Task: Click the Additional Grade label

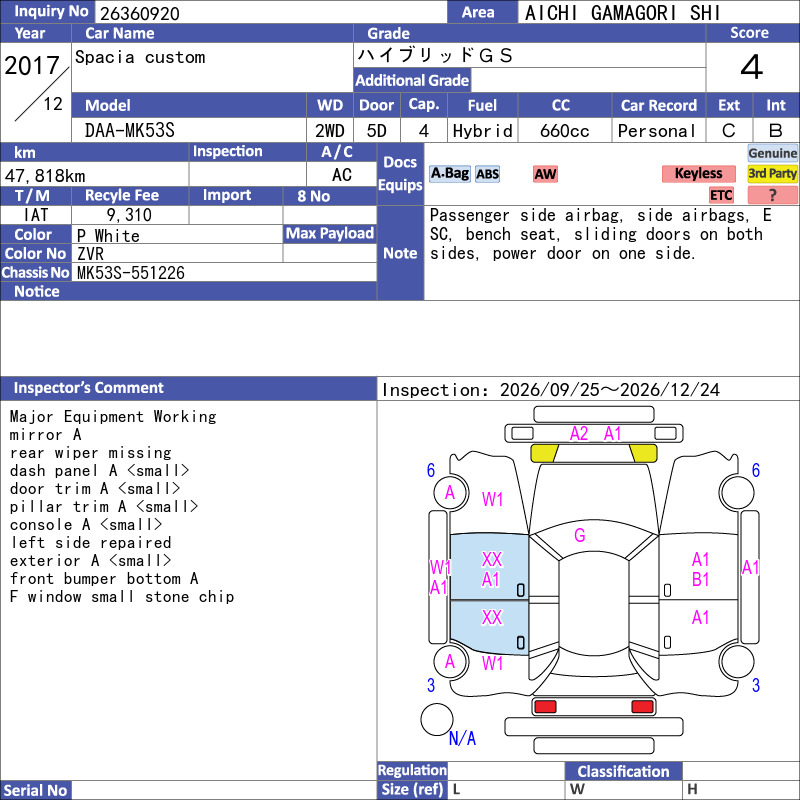Action: click(x=412, y=80)
